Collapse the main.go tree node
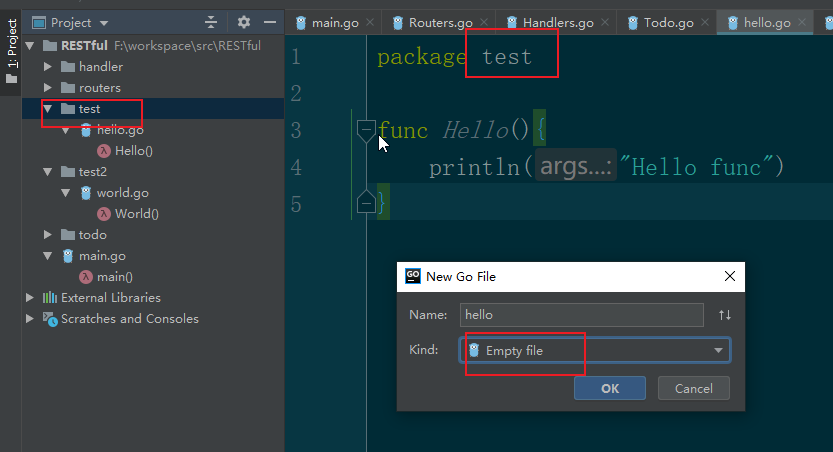Image resolution: width=833 pixels, height=452 pixels. tap(48, 255)
